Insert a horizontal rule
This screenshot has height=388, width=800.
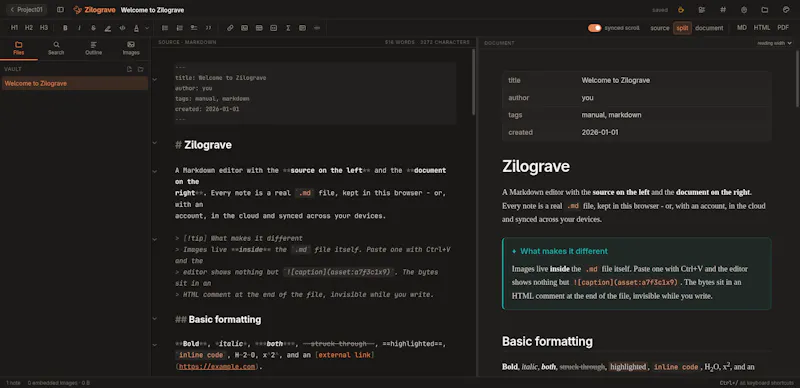tap(317, 28)
